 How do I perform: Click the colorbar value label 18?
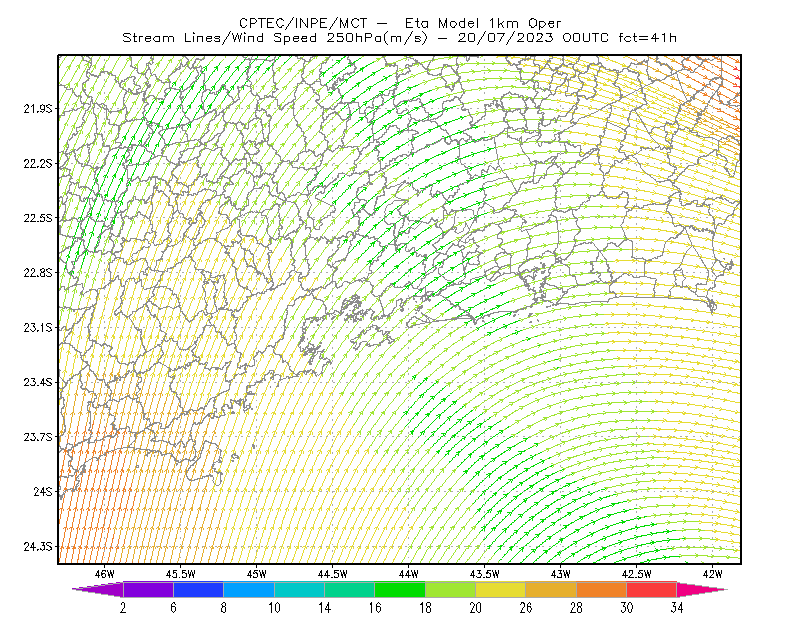pyautogui.click(x=425, y=608)
